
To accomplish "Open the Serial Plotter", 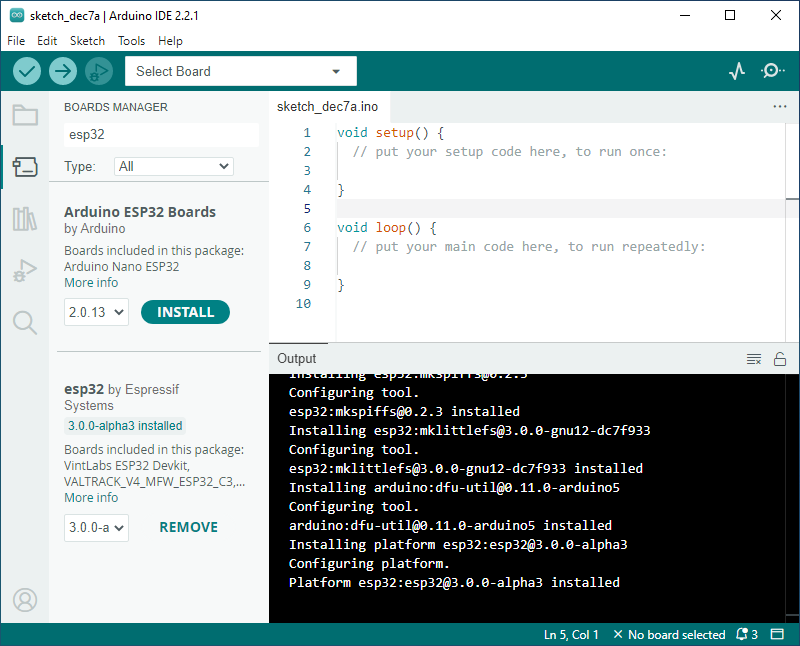I will coord(737,71).
